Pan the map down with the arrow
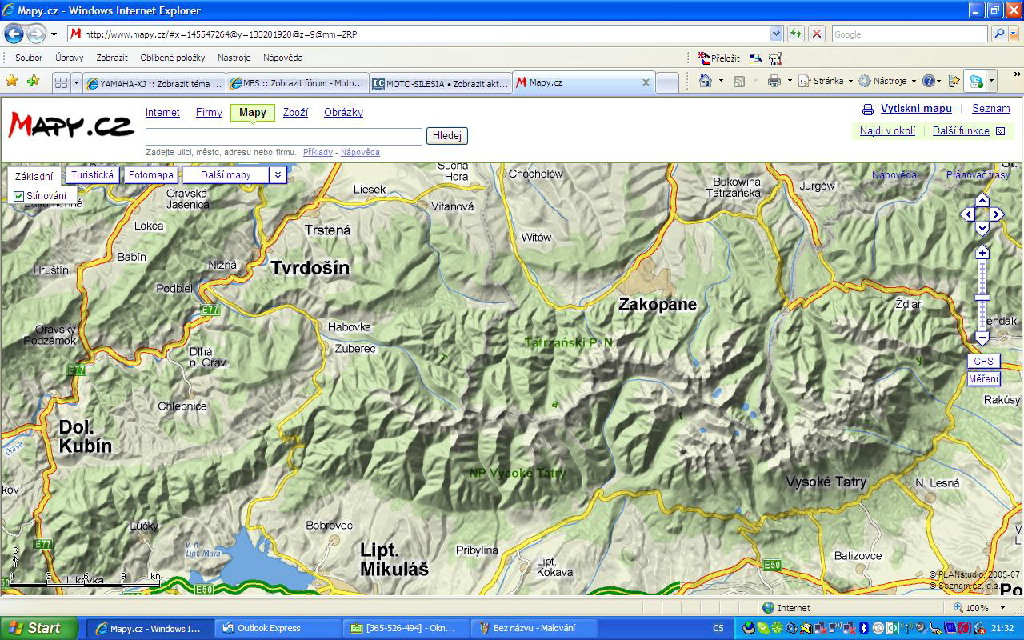The width and height of the screenshot is (1024, 640). click(982, 228)
